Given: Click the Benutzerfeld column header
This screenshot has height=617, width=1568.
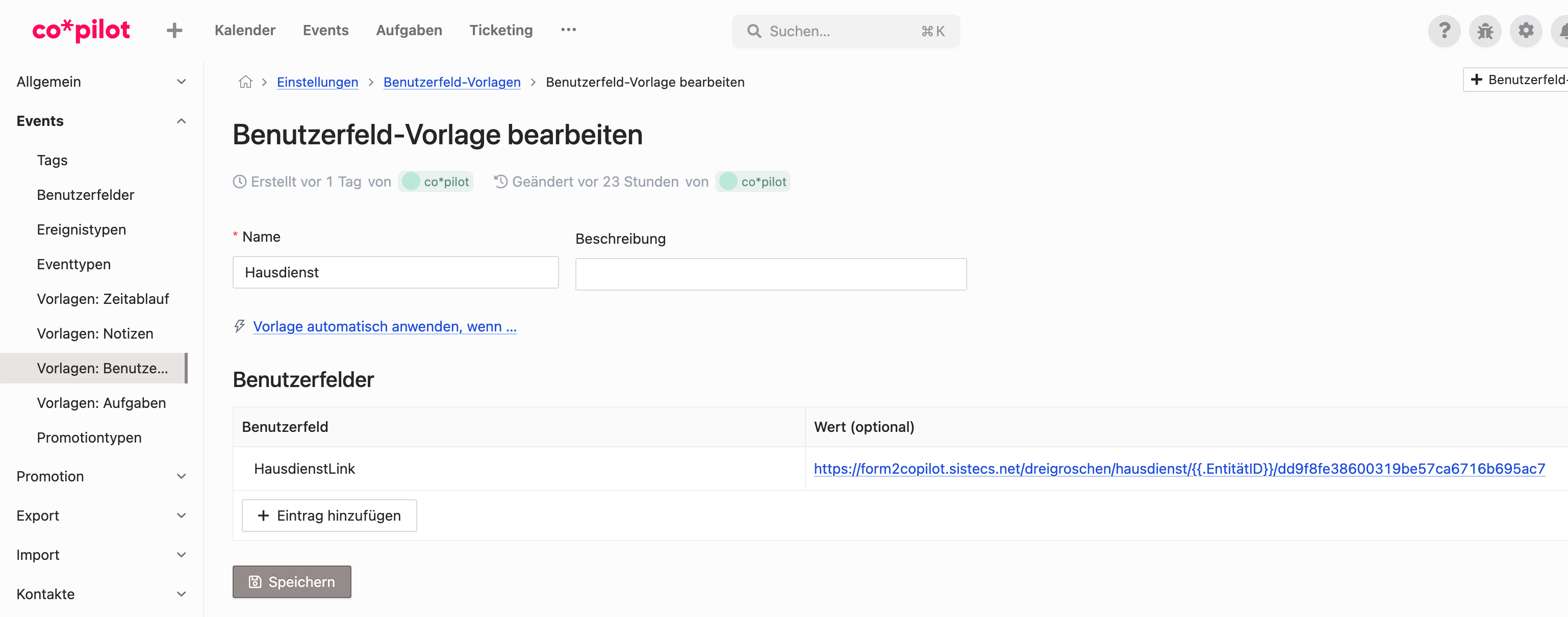Looking at the screenshot, I should 519,427.
